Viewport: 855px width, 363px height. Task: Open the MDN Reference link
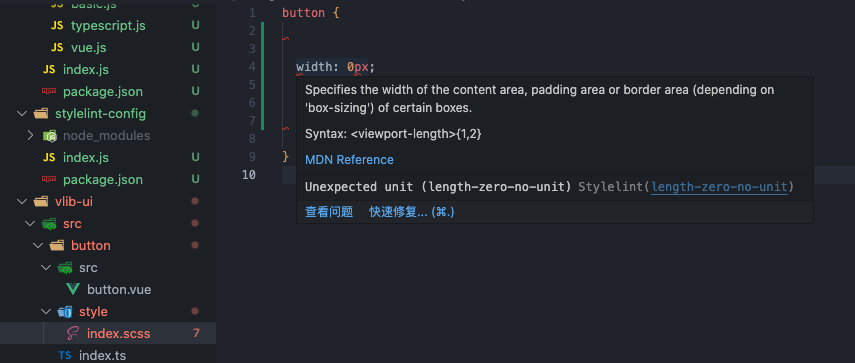pos(349,160)
